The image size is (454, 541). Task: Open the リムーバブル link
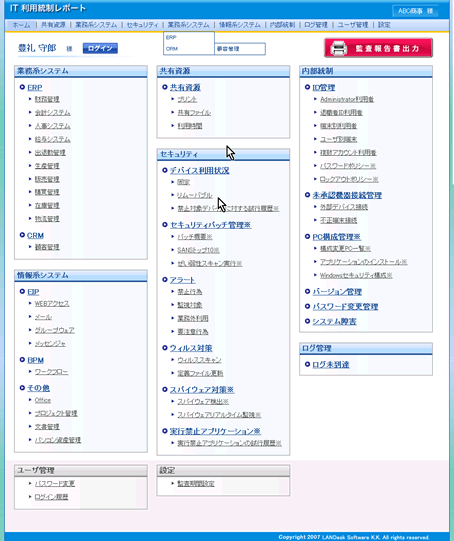click(x=195, y=195)
